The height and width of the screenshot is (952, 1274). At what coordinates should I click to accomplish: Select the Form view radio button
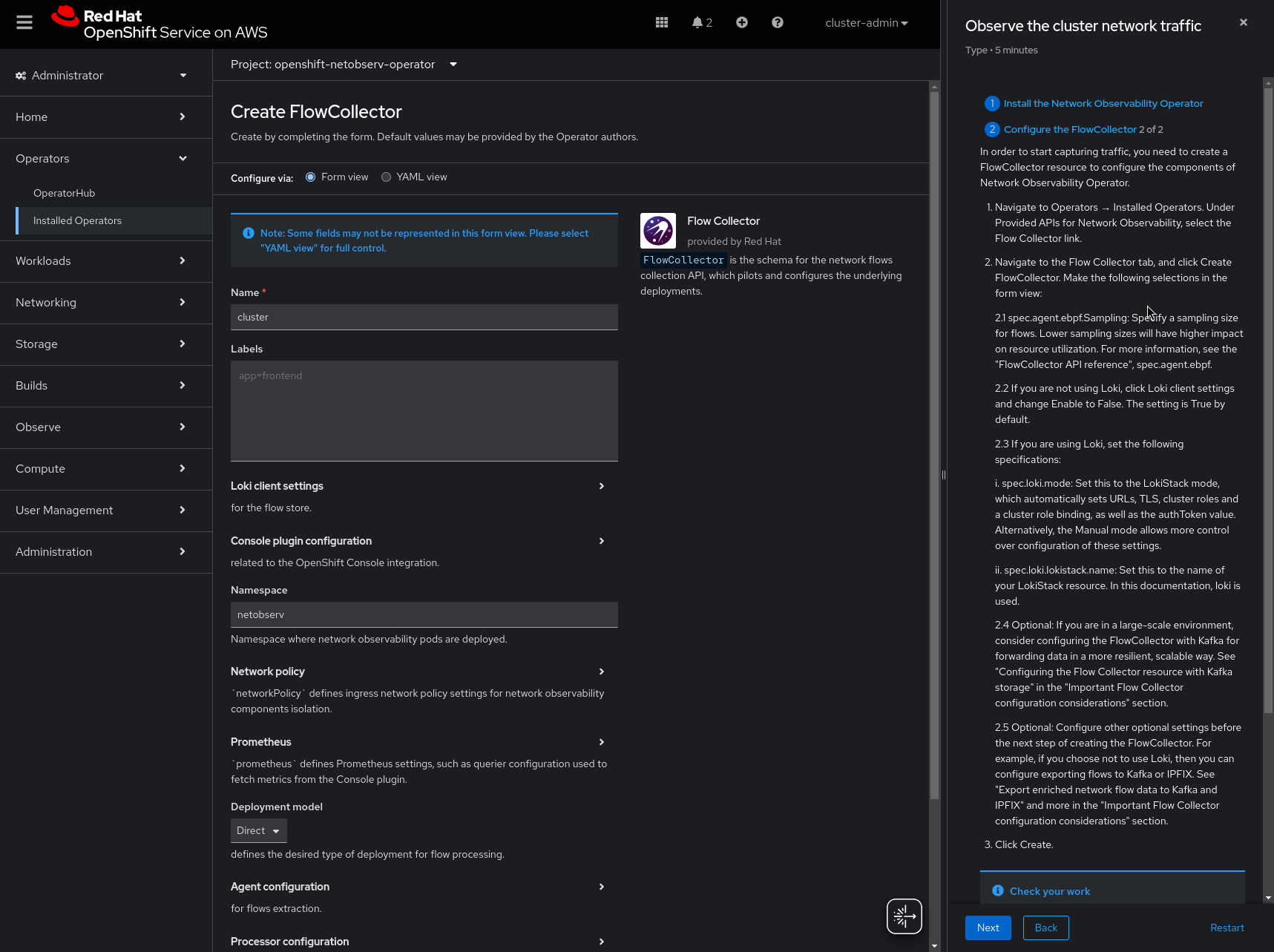coord(311,177)
